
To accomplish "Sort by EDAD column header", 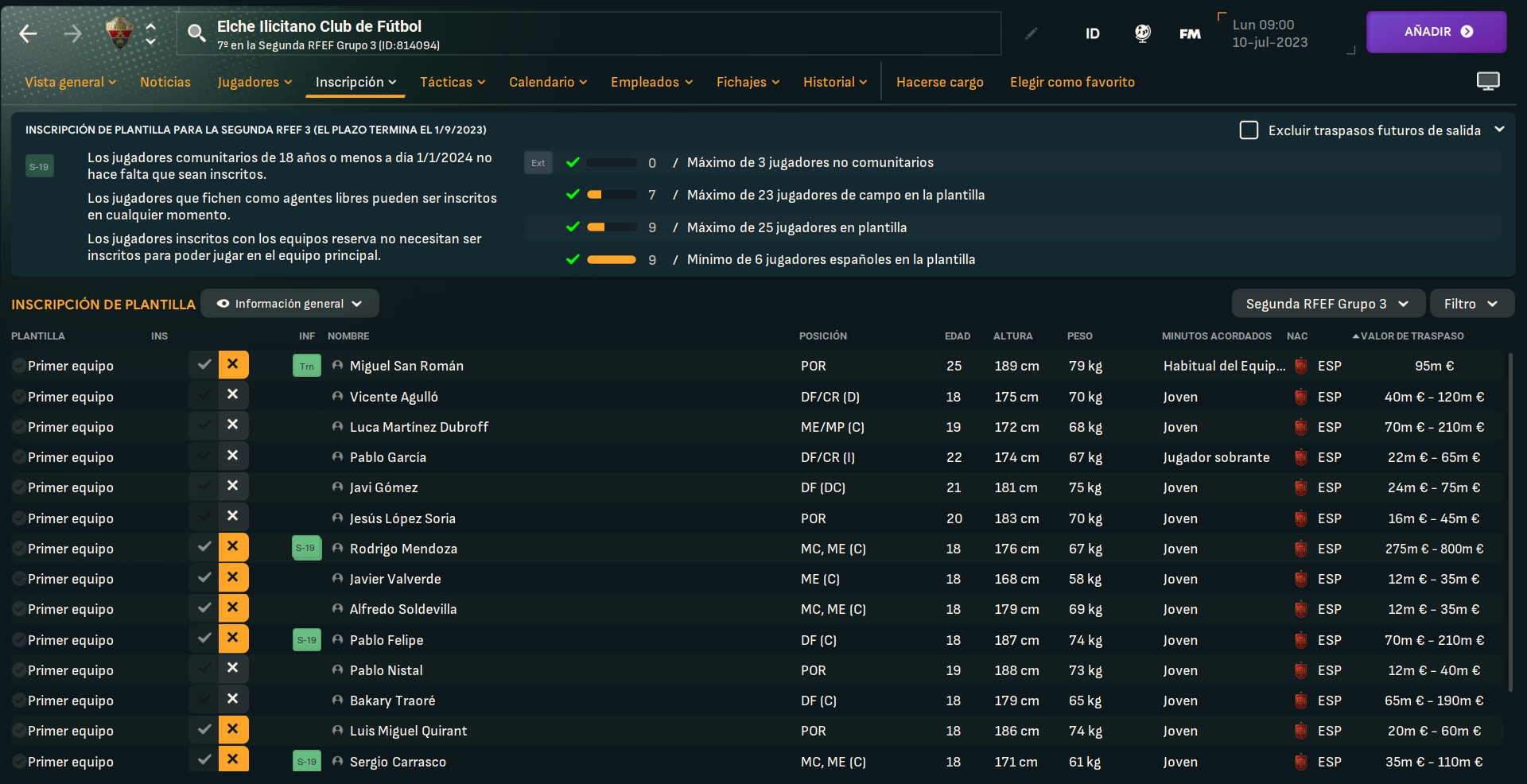I will [x=958, y=336].
